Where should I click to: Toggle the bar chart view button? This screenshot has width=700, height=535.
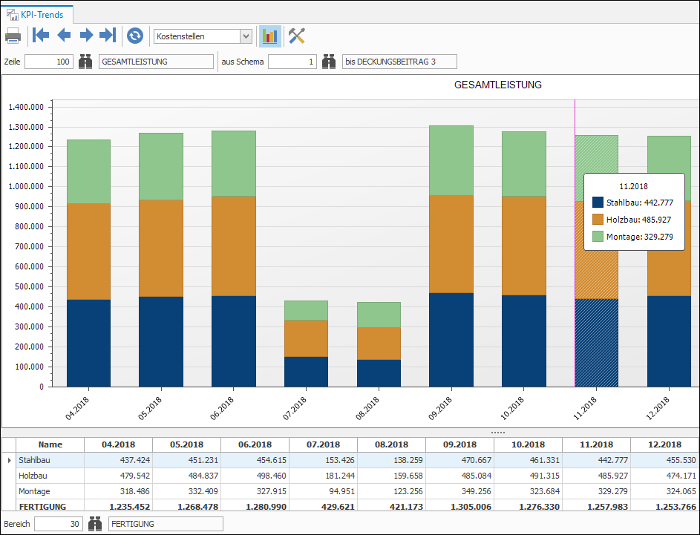pyautogui.click(x=270, y=36)
